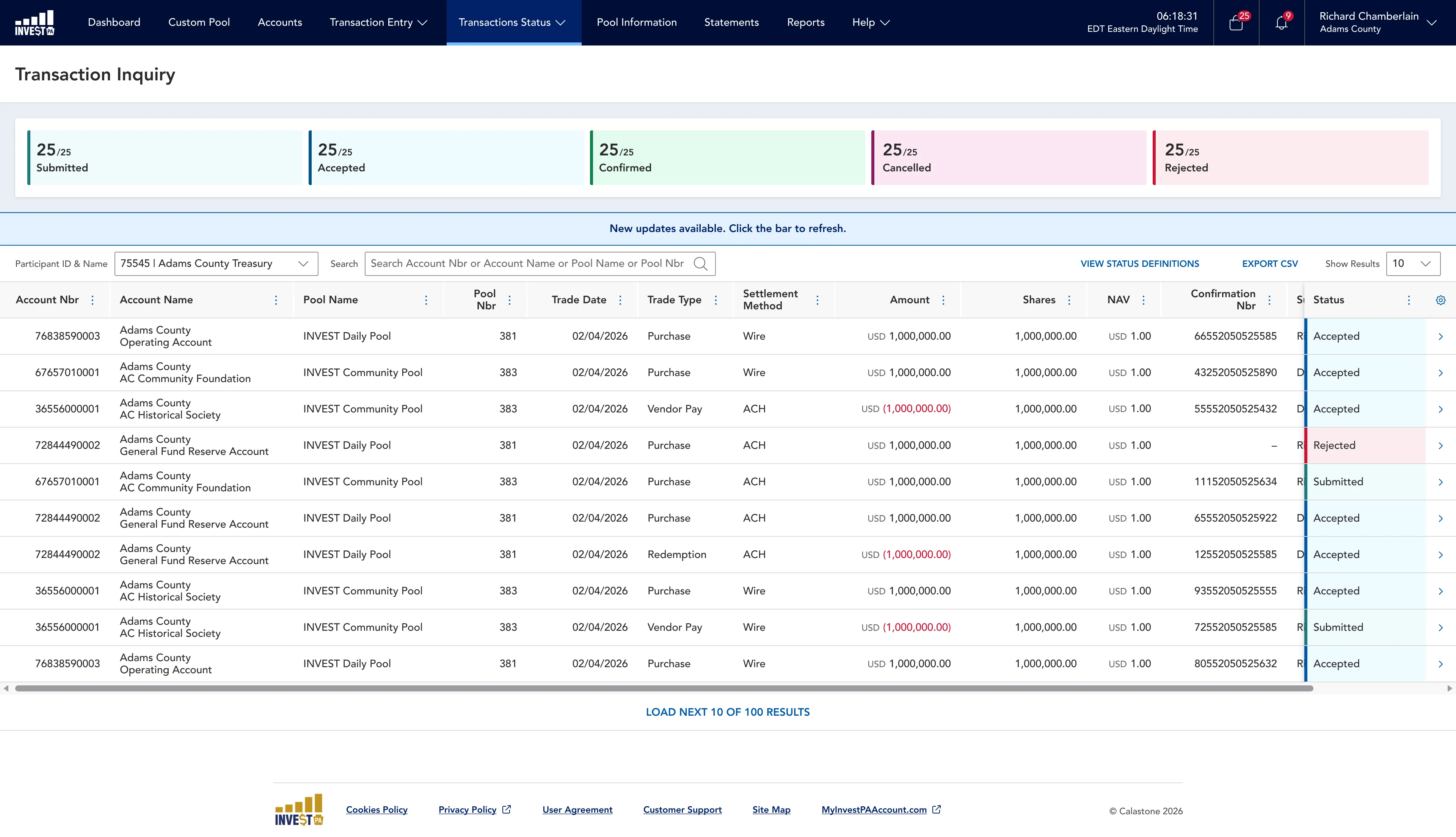Open Privacy Policy footer link

(474, 809)
